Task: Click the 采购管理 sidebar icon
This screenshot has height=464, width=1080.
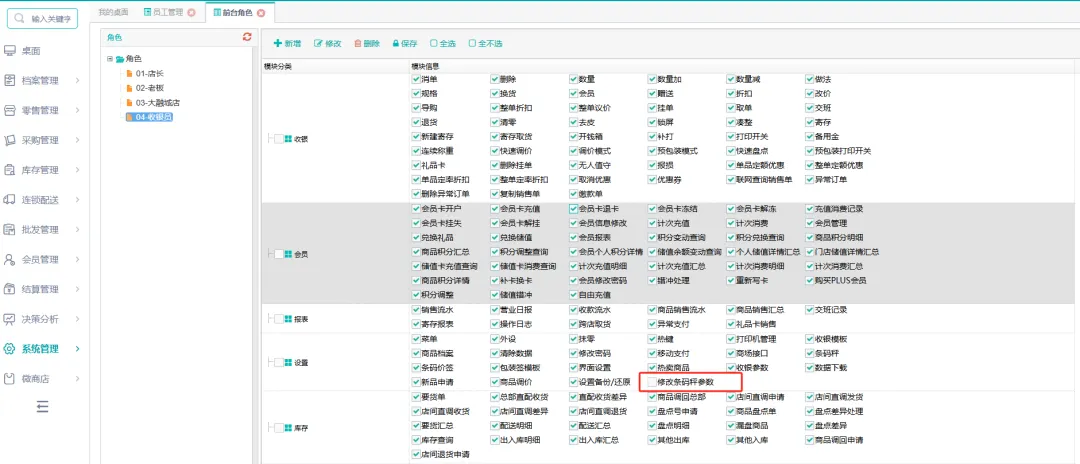Action: [x=10, y=140]
